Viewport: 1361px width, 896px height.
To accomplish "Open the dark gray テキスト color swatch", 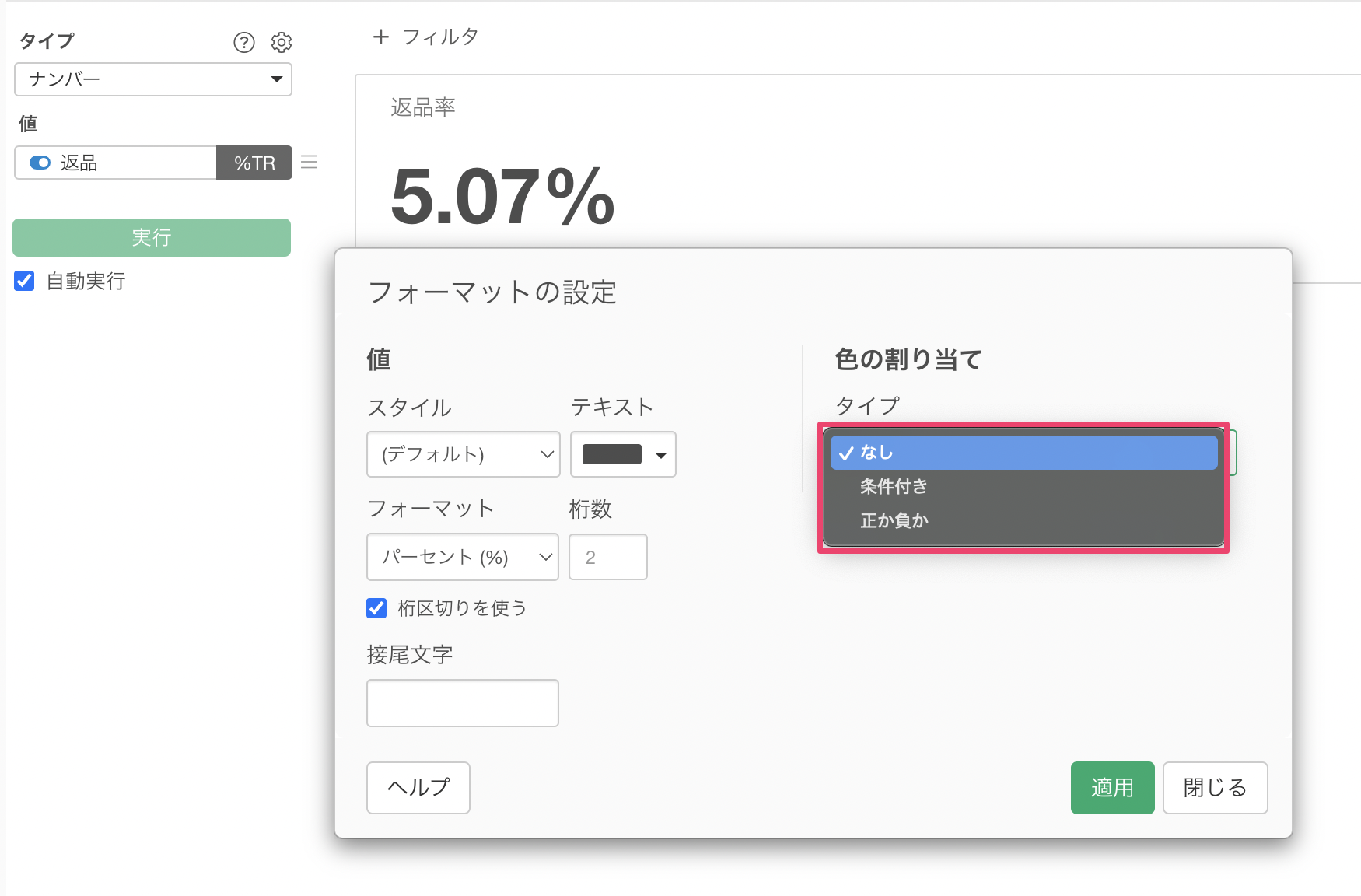I will (x=623, y=454).
